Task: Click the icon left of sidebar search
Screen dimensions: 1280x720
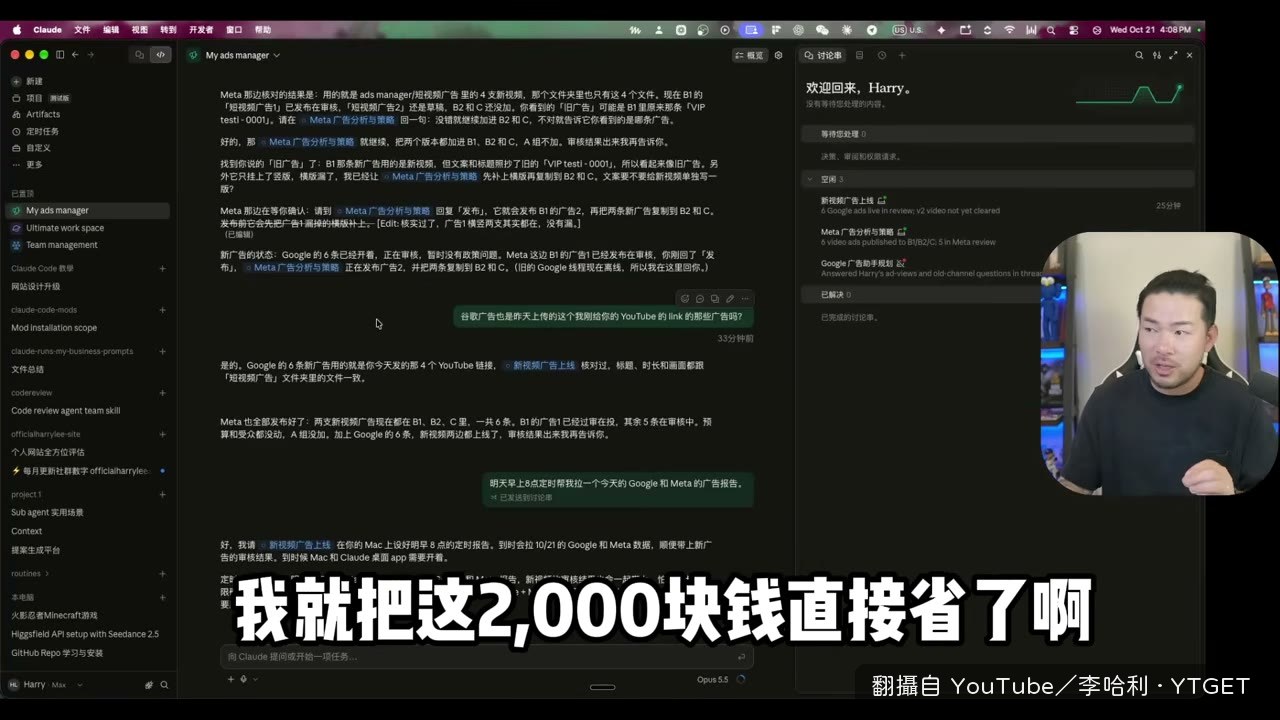Action: 149,685
